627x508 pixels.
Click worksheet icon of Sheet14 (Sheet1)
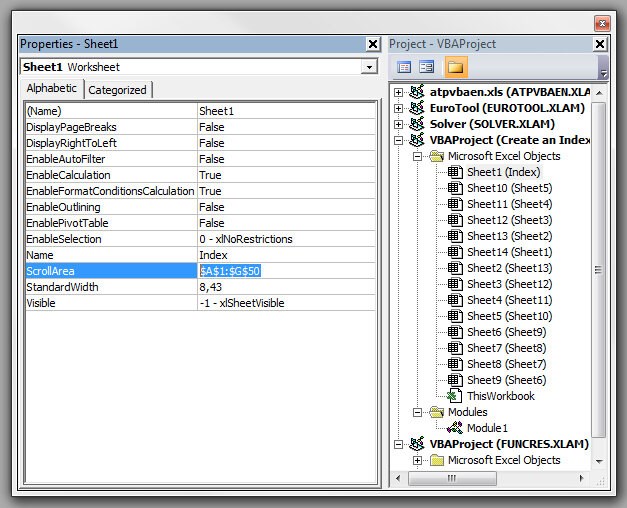(x=455, y=252)
